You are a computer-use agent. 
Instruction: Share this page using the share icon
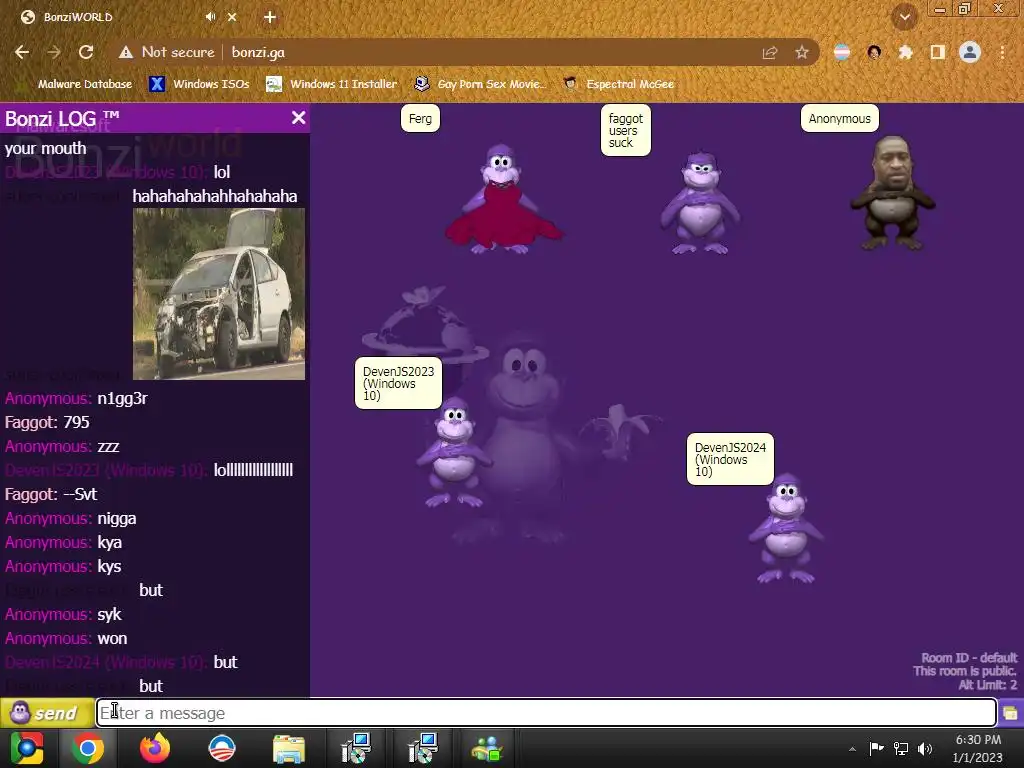[770, 52]
